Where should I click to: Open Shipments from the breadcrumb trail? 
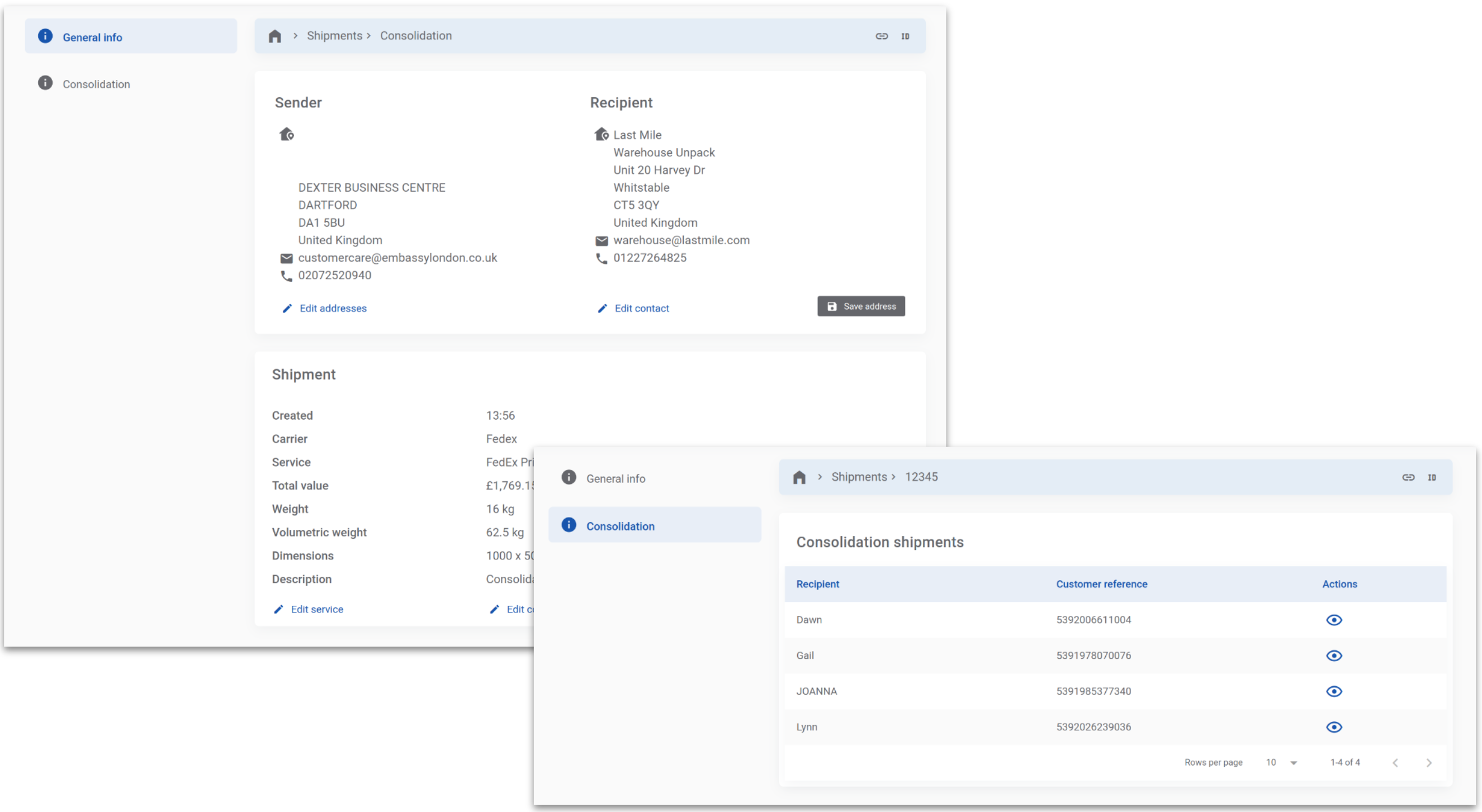pos(334,36)
